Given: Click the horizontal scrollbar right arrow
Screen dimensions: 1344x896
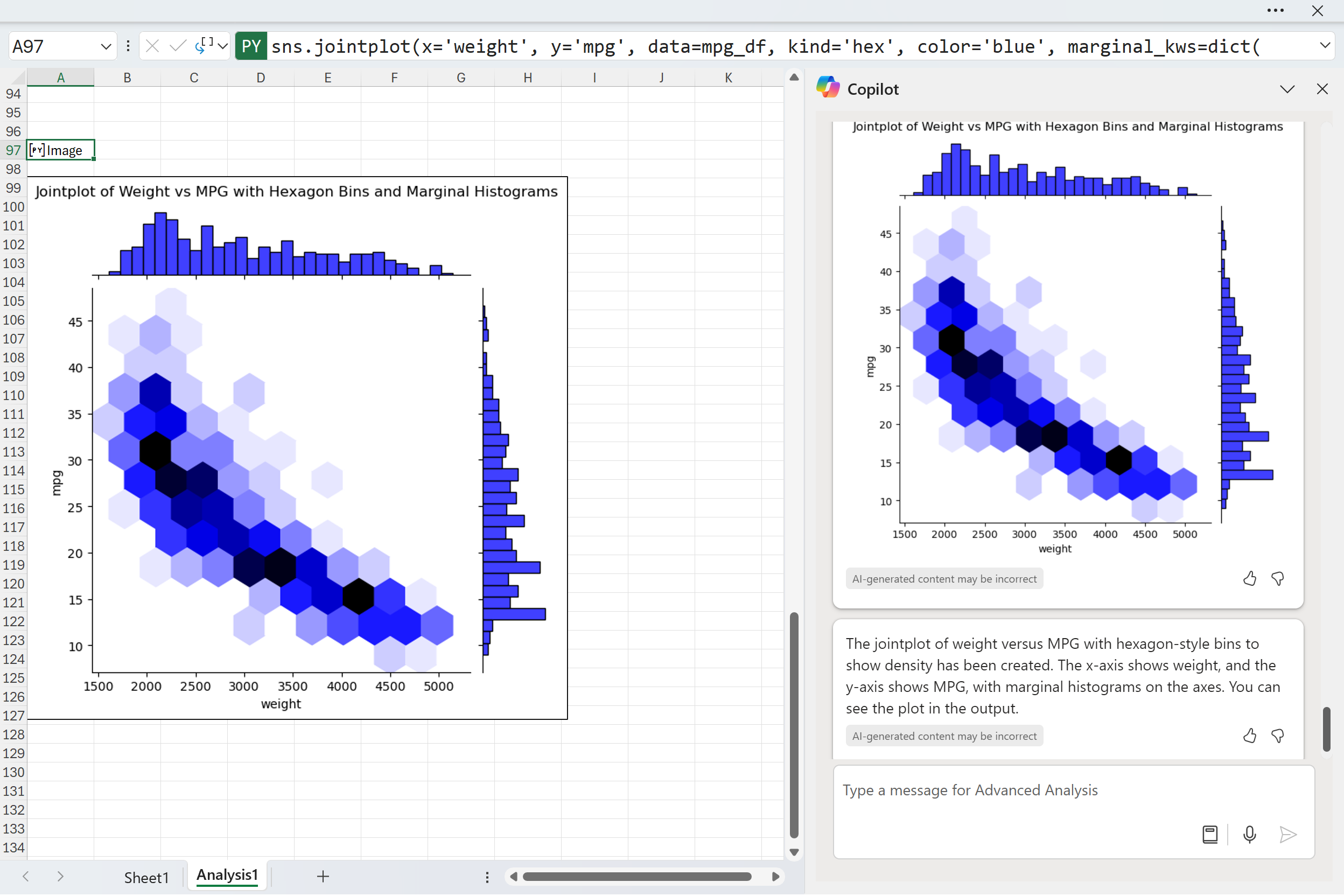Looking at the screenshot, I should [775, 877].
